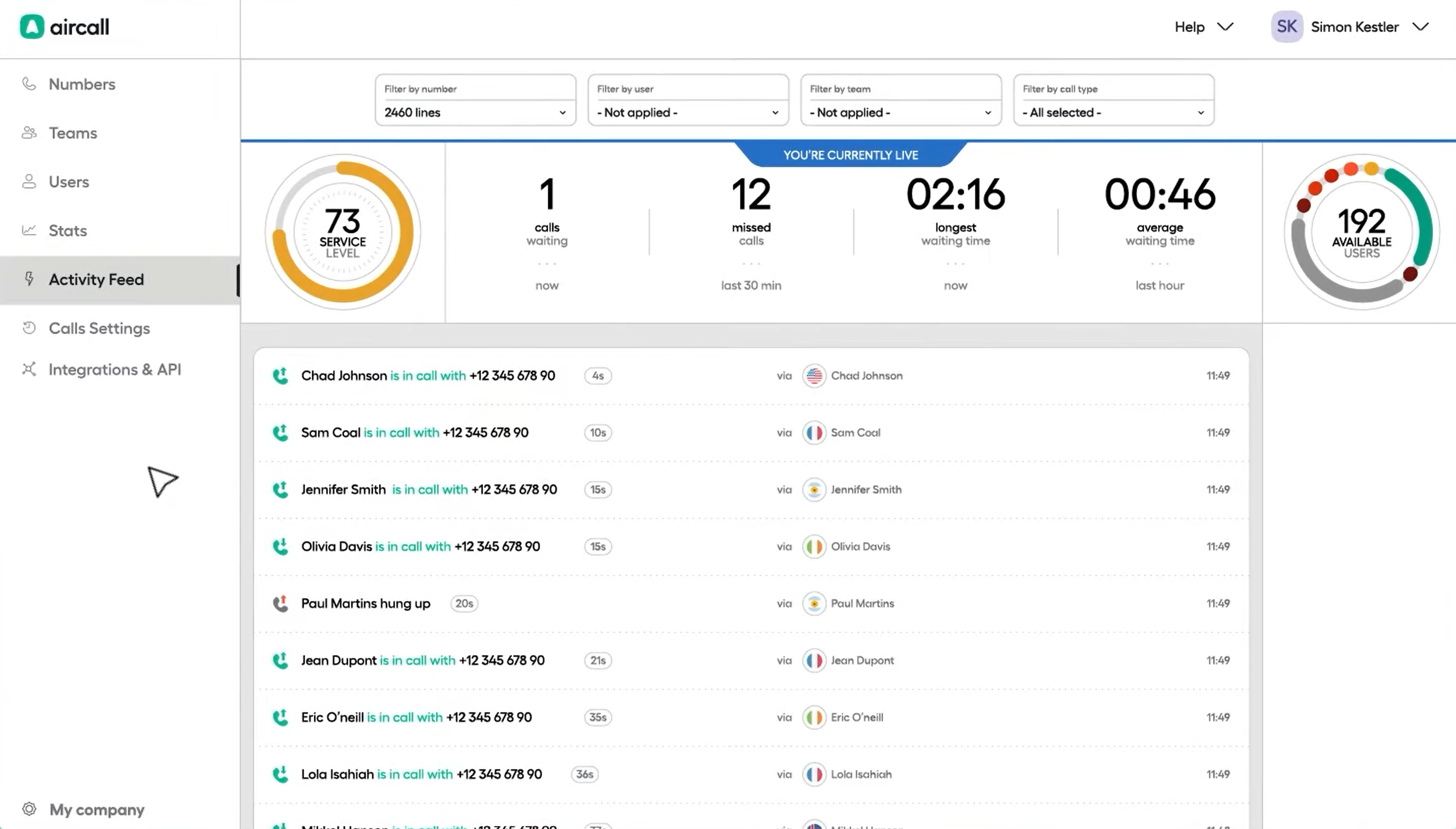The image size is (1456, 829).
Task: Click the Aircall logo home button
Action: click(64, 27)
